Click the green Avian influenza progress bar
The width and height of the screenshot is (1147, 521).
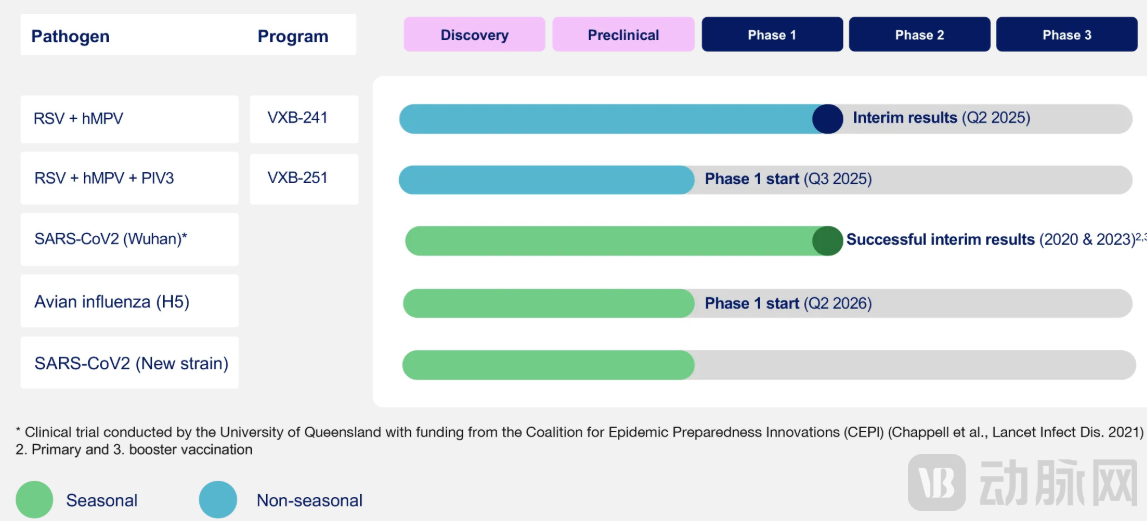tap(548, 303)
